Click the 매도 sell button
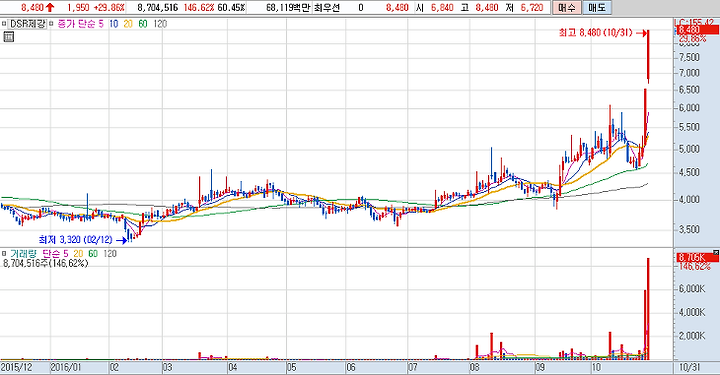 [x=597, y=7]
